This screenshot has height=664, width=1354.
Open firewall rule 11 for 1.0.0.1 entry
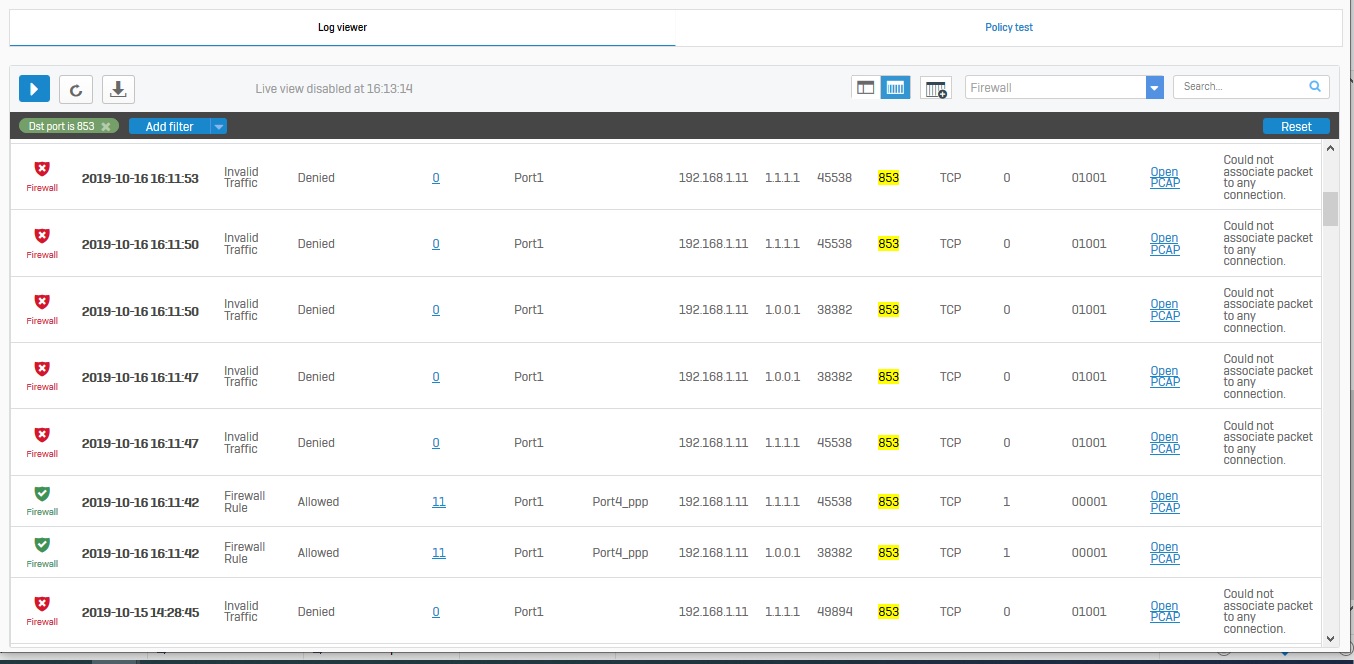tap(438, 553)
